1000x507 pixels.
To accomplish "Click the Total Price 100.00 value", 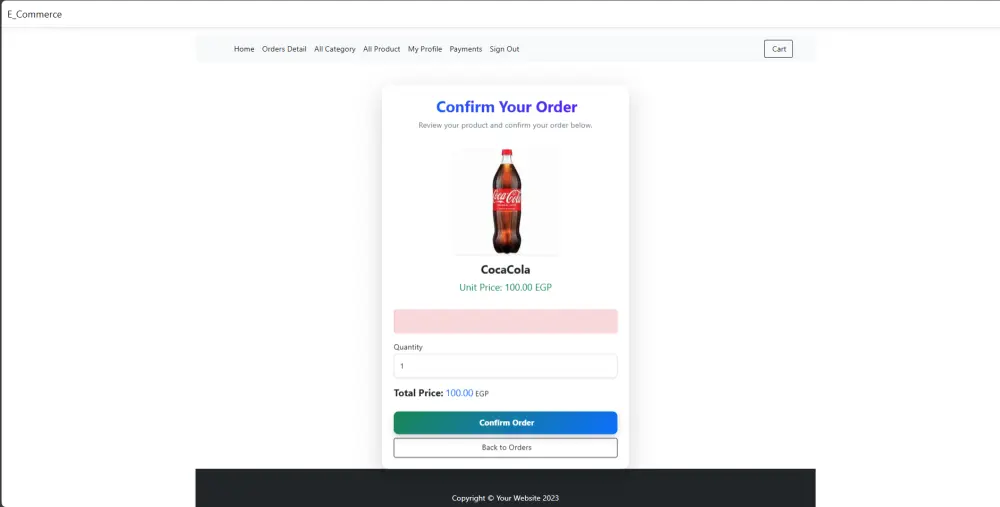I will pyautogui.click(x=459, y=393).
